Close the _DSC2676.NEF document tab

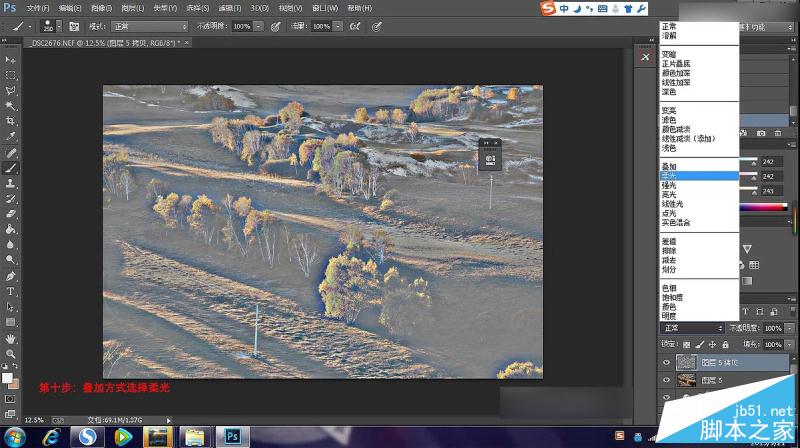click(x=187, y=43)
